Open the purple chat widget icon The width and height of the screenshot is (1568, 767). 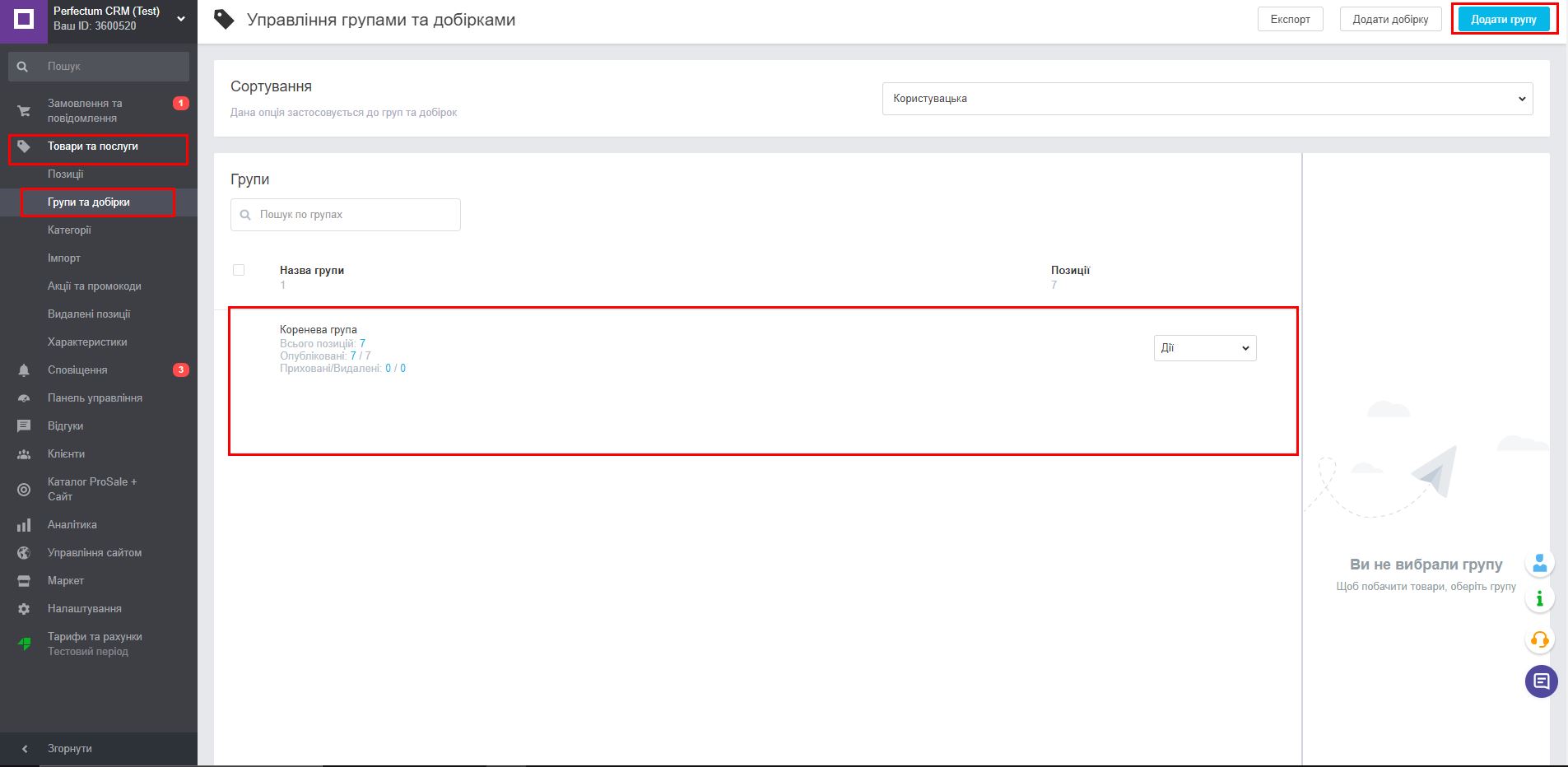click(1541, 681)
